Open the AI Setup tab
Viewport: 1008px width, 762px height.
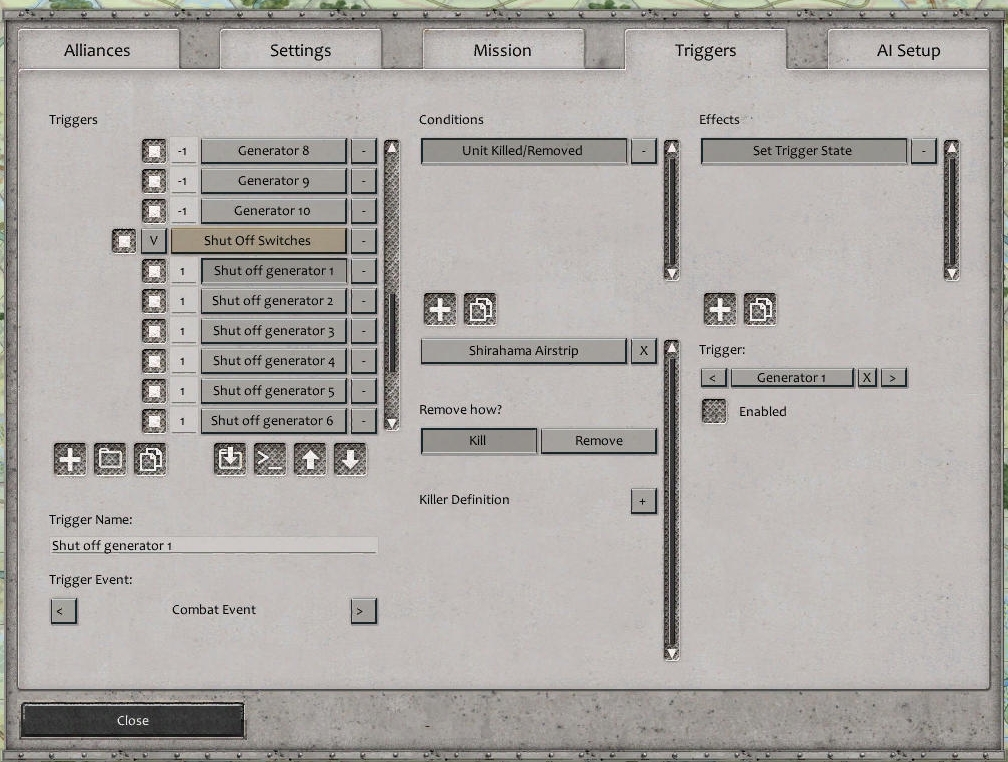pos(908,50)
